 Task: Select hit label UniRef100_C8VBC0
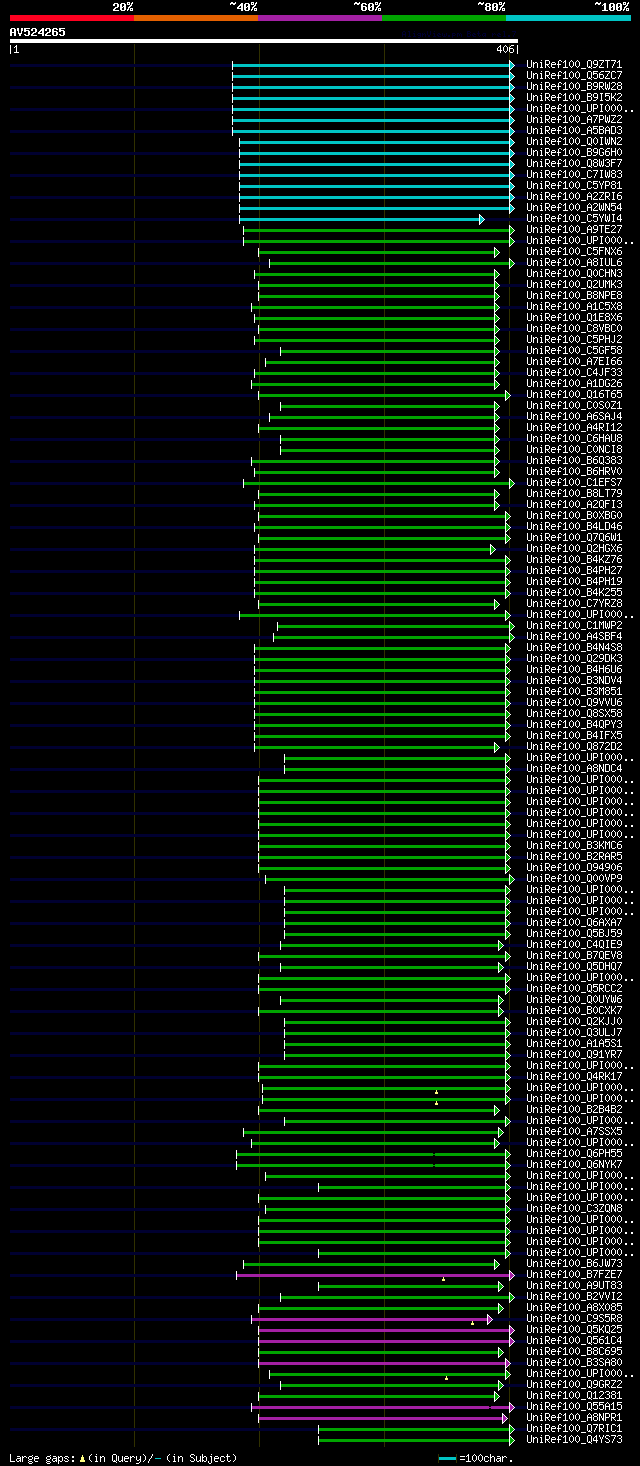(x=574, y=329)
